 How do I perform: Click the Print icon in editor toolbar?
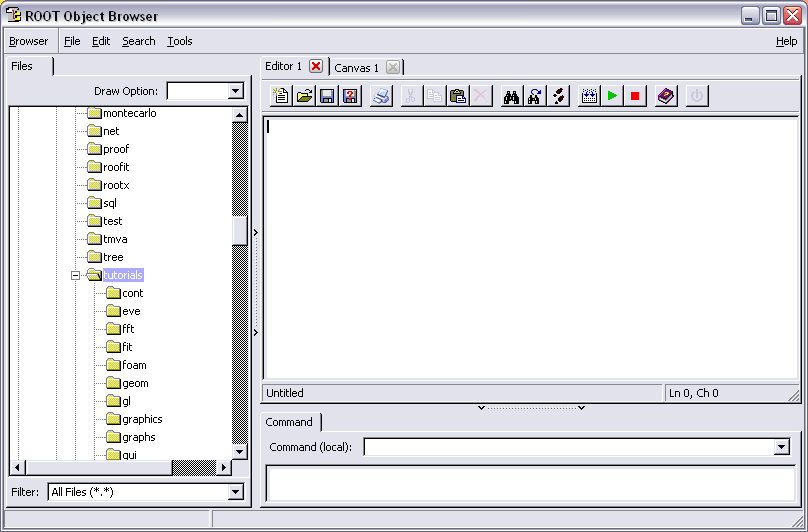[x=381, y=96]
